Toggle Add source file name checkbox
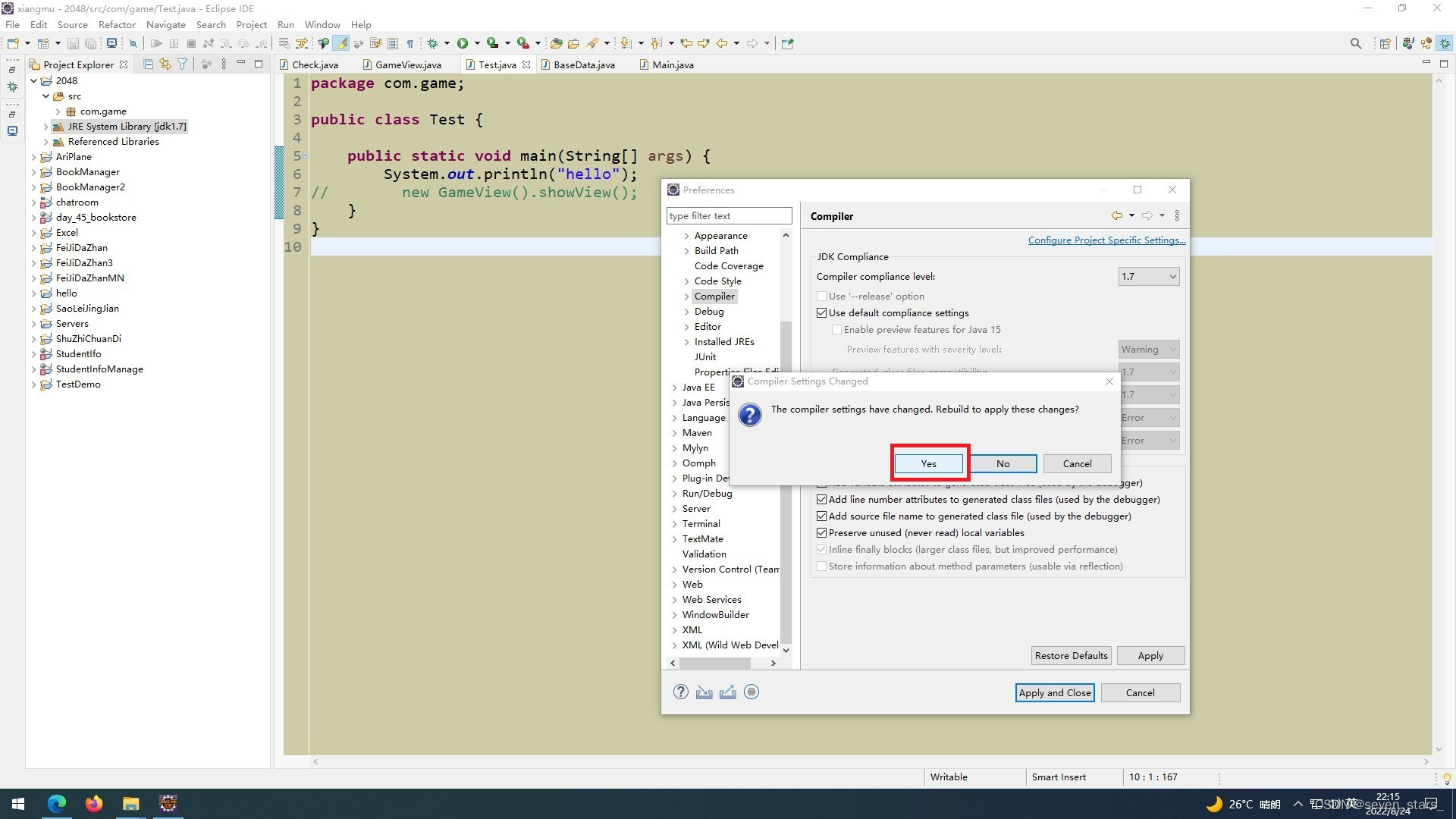Viewport: 1456px width, 819px height. click(821, 516)
